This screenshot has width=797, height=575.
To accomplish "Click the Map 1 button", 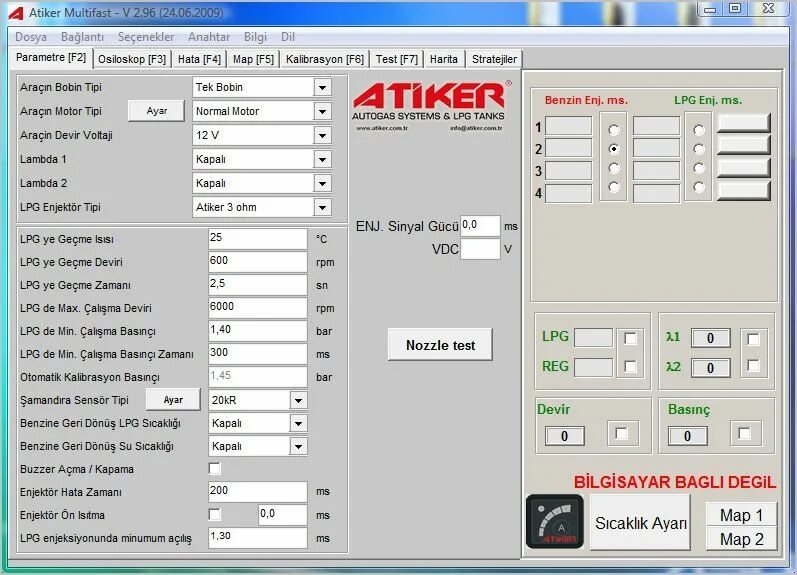I will [742, 515].
